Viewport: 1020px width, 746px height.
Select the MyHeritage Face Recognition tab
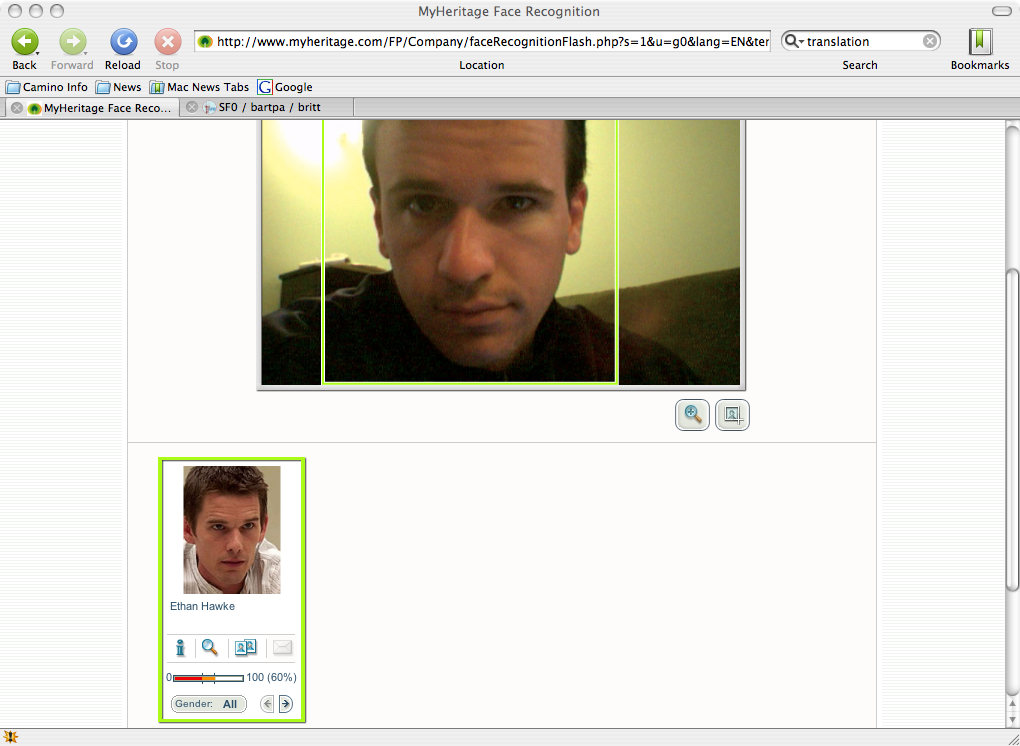pos(98,108)
